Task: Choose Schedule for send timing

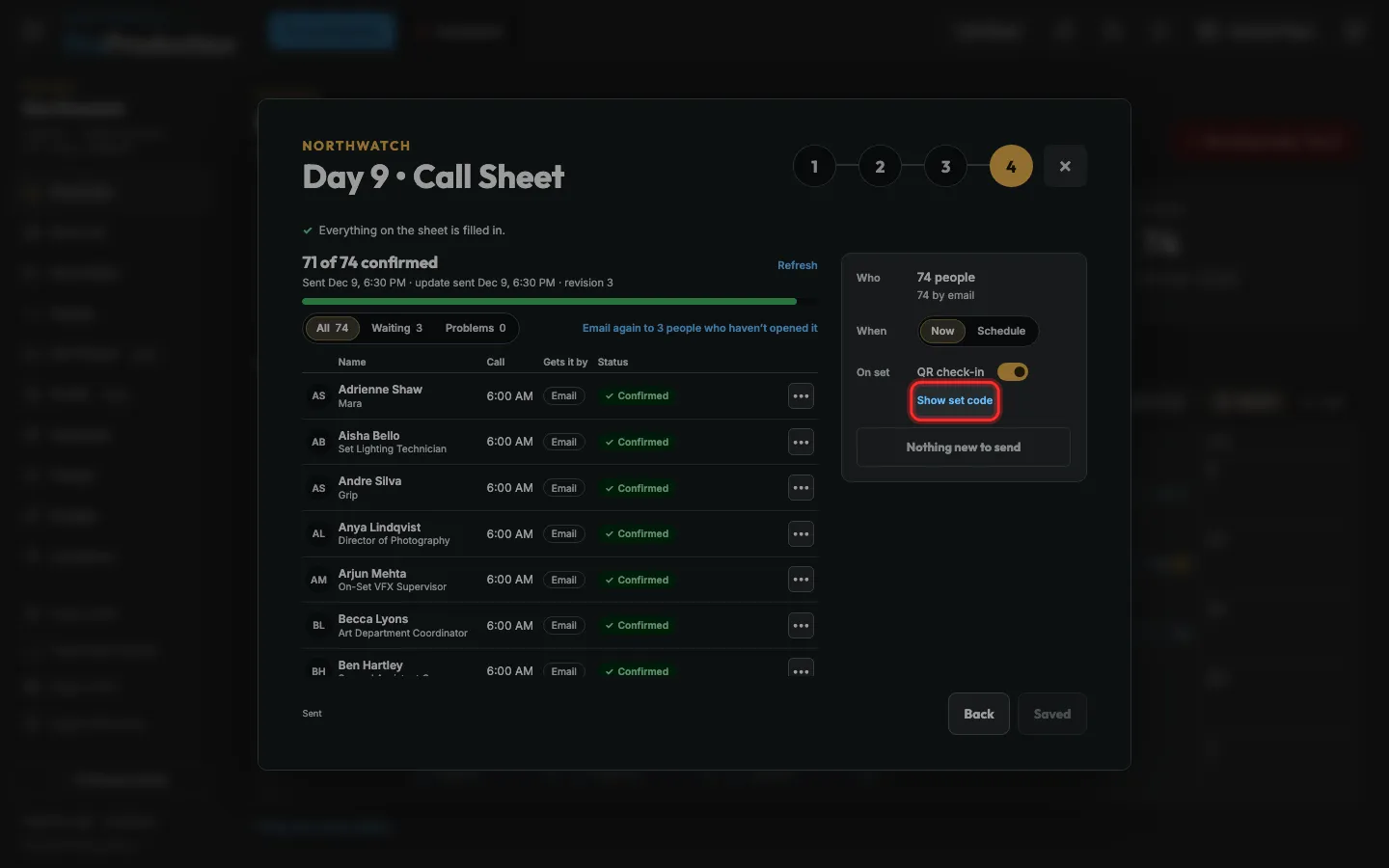Action: [1001, 331]
